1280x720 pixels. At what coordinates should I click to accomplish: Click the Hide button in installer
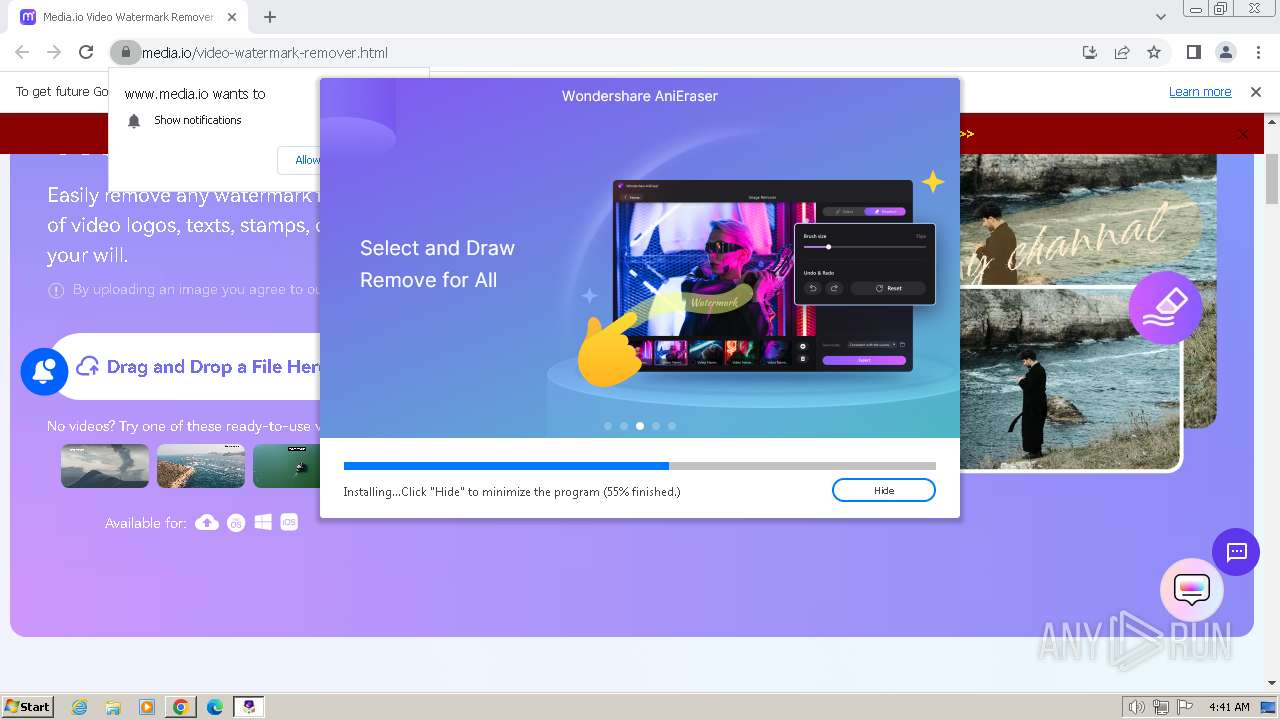click(883, 490)
